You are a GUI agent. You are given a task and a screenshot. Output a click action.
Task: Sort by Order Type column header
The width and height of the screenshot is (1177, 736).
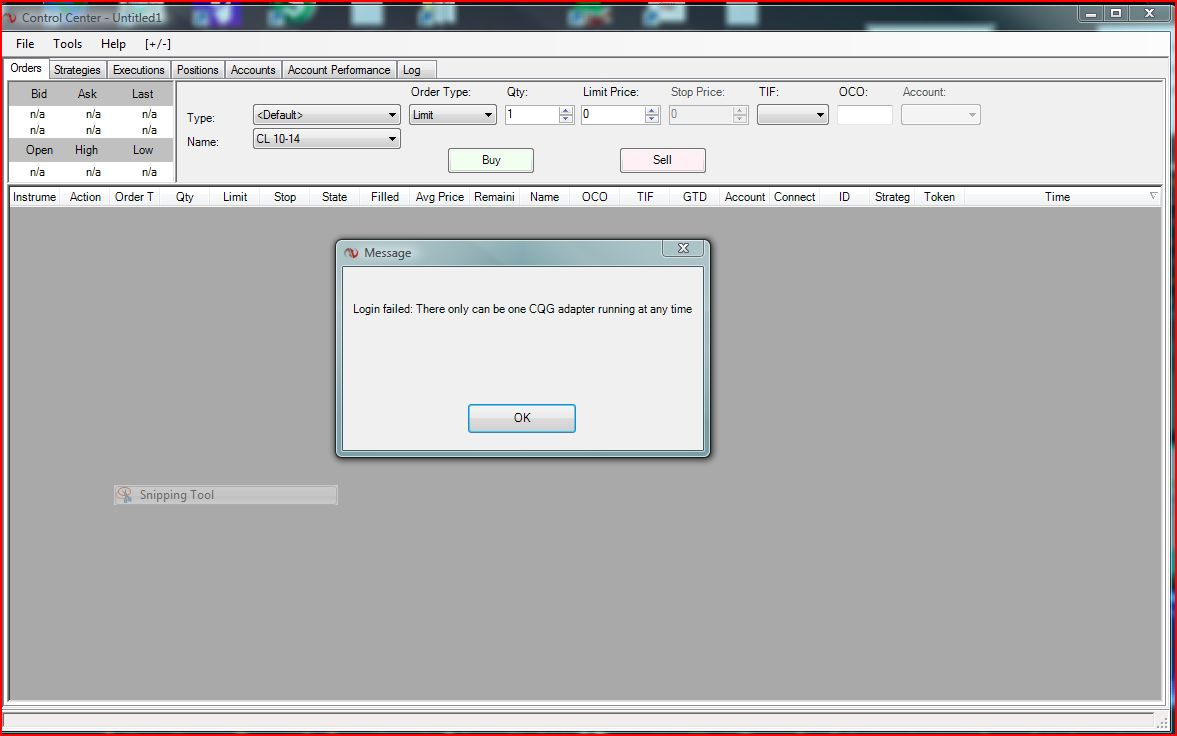134,197
